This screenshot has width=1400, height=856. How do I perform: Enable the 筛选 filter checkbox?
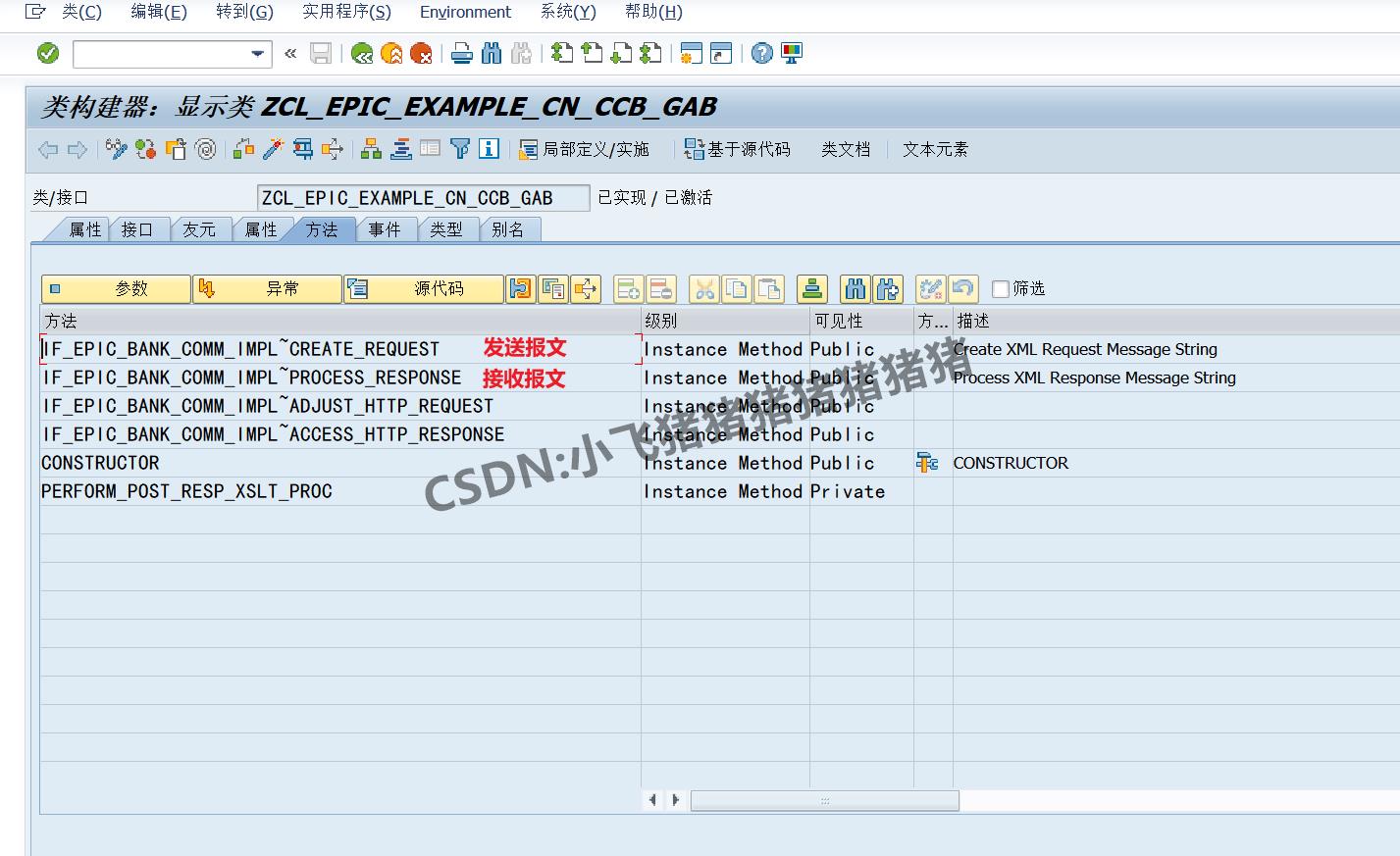(1000, 288)
